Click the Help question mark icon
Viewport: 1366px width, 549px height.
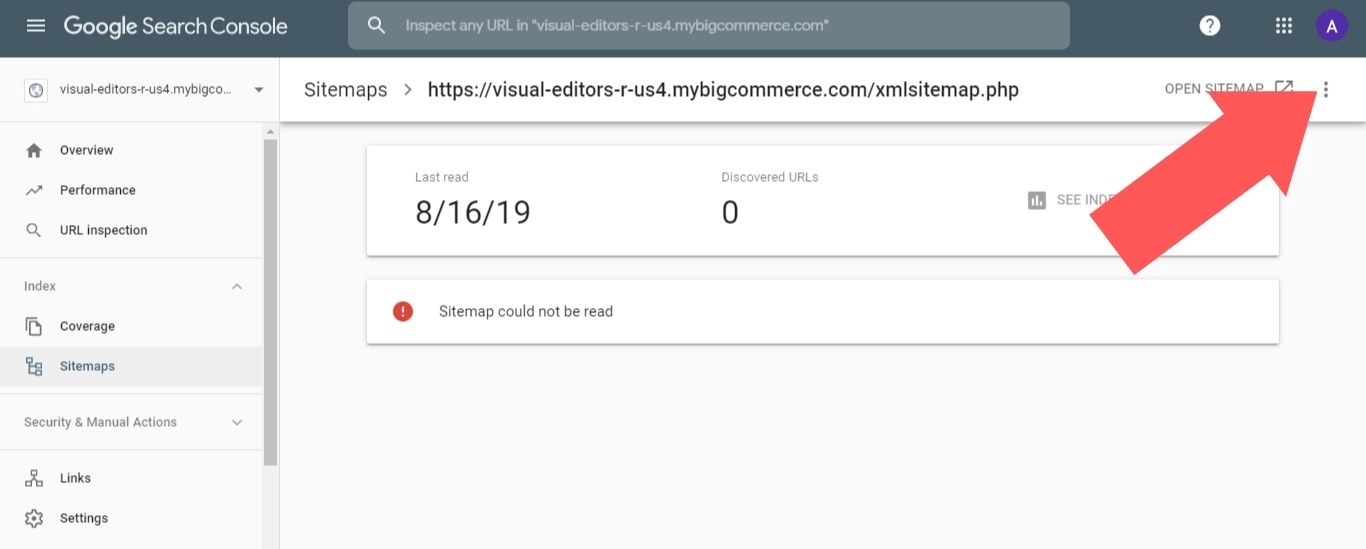click(x=1210, y=26)
